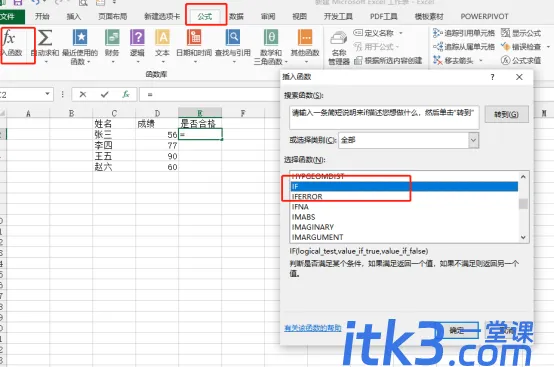The height and width of the screenshot is (367, 554).
Task: Switch to the View (视图) tab
Action: pos(299,16)
